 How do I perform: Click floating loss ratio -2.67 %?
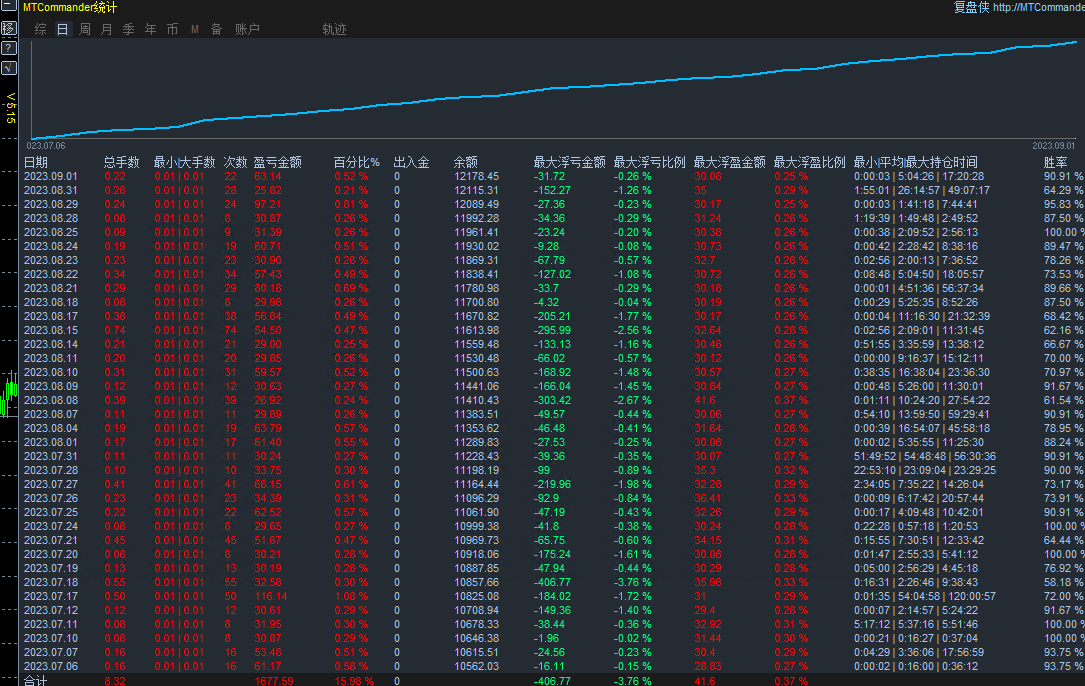coord(632,400)
